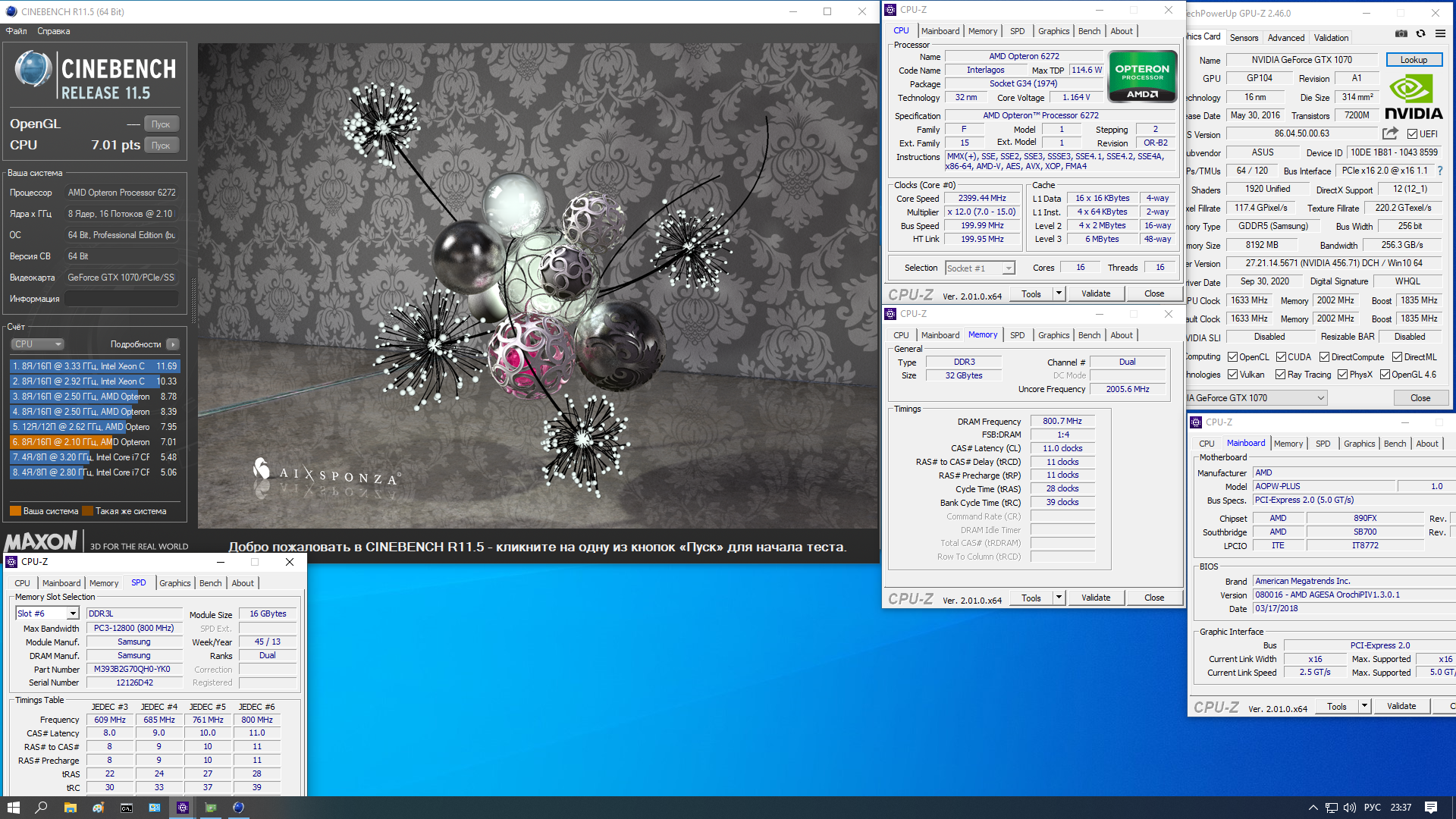This screenshot has width=1456, height=819.
Task: Switch to Validation tab in GPU-Z
Action: (1331, 38)
